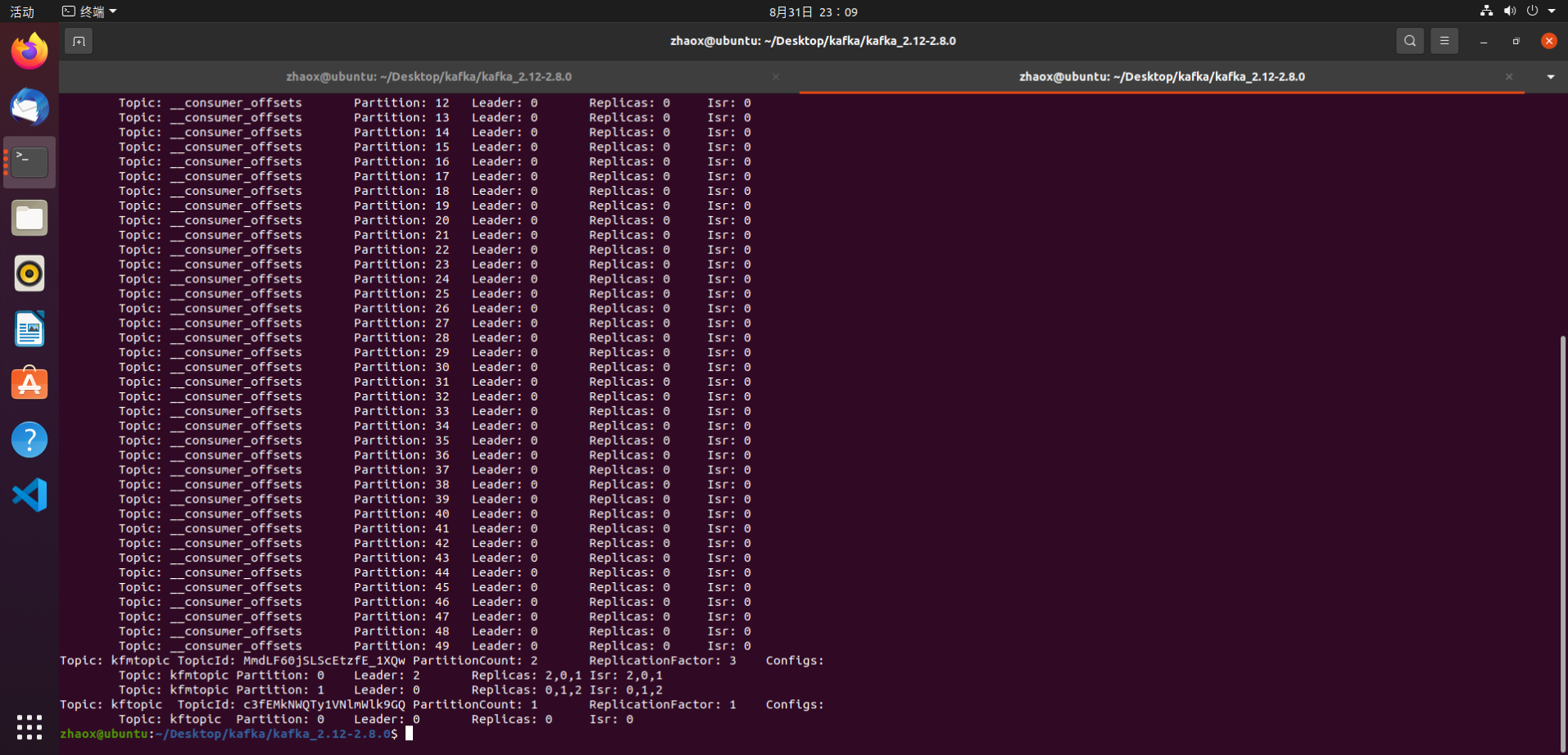Launch Visual Studio Code from dock
1568x755 pixels.
click(x=29, y=495)
